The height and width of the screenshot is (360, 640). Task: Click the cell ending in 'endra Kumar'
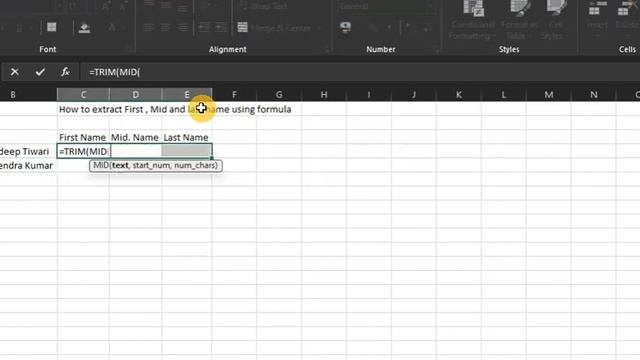(x=28, y=166)
